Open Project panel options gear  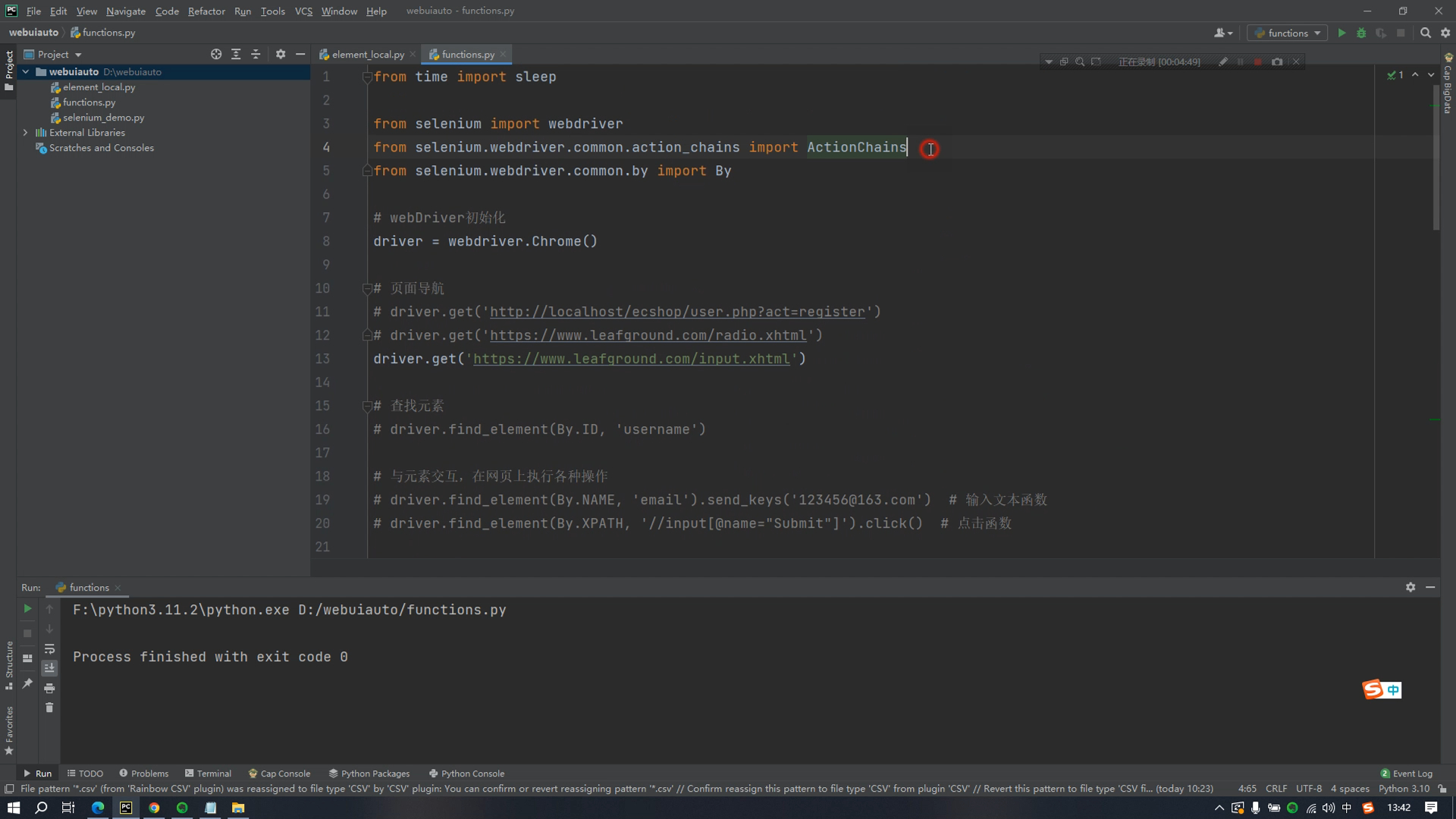(281, 54)
